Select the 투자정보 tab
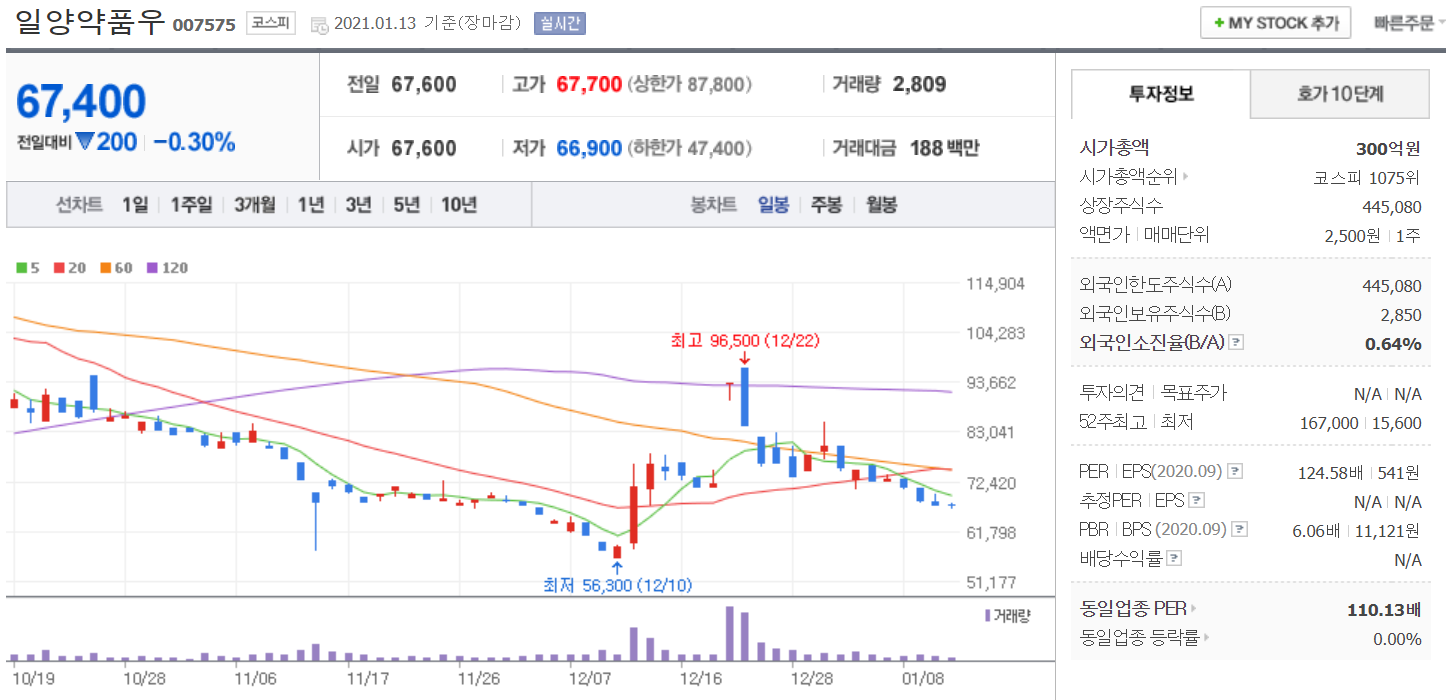Image resolution: width=1456 pixels, height=700 pixels. 1161,95
